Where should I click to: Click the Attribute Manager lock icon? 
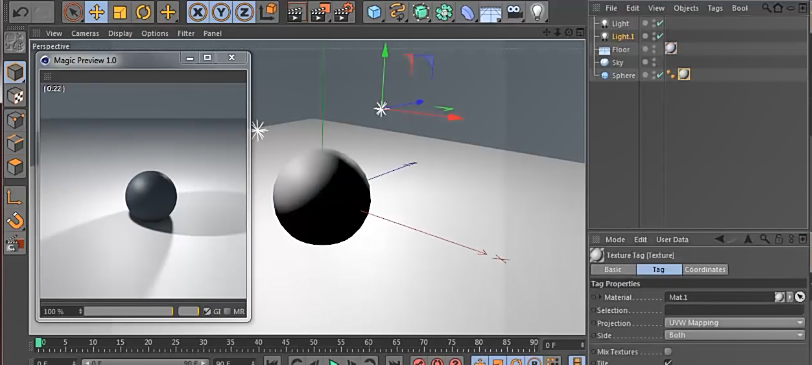click(x=779, y=239)
